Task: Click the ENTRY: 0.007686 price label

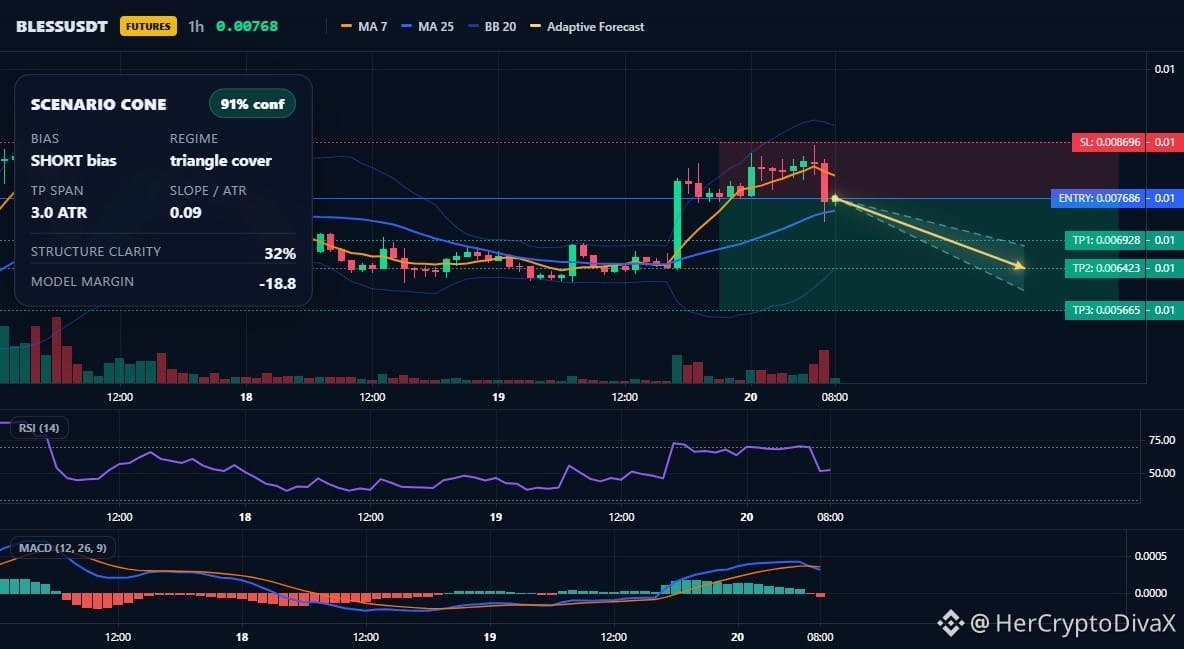Action: [x=1099, y=198]
